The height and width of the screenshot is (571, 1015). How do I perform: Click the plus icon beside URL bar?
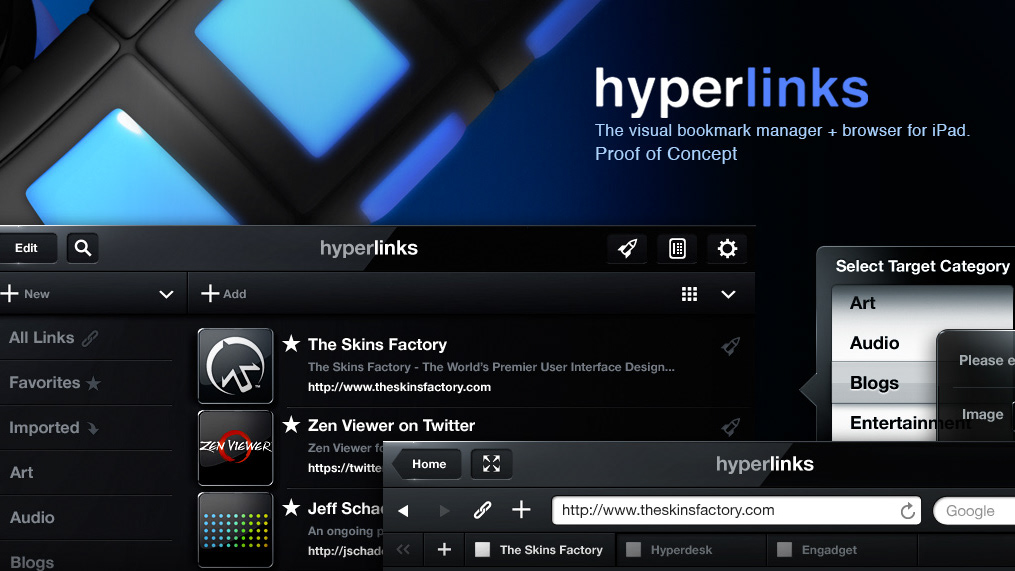(x=521, y=510)
